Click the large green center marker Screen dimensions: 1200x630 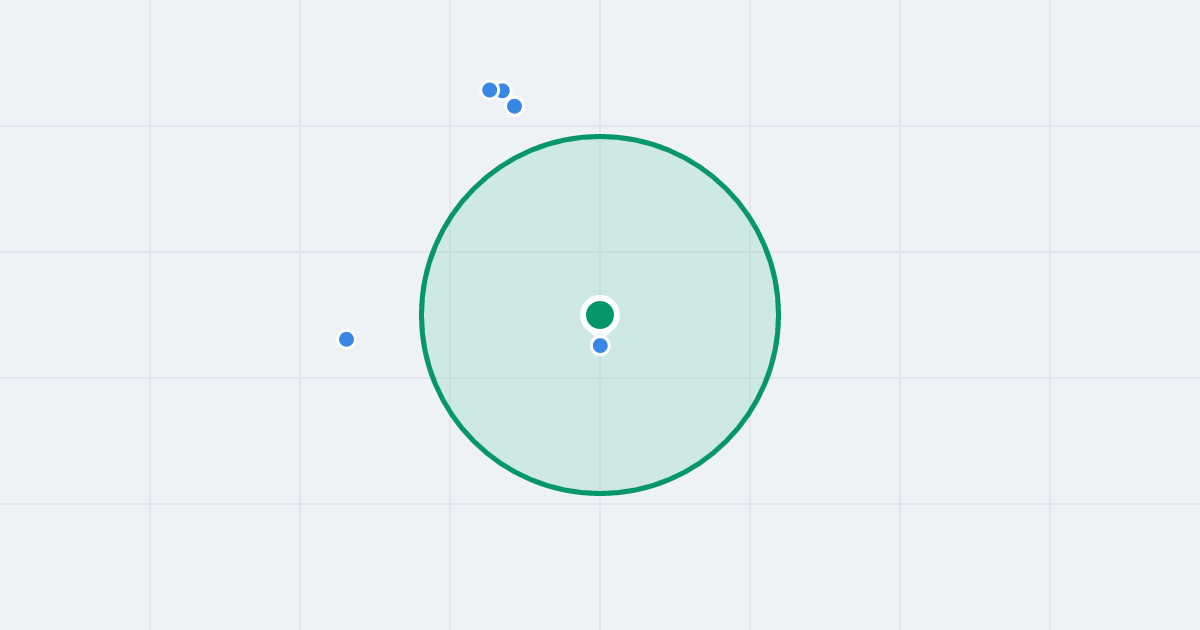point(600,315)
